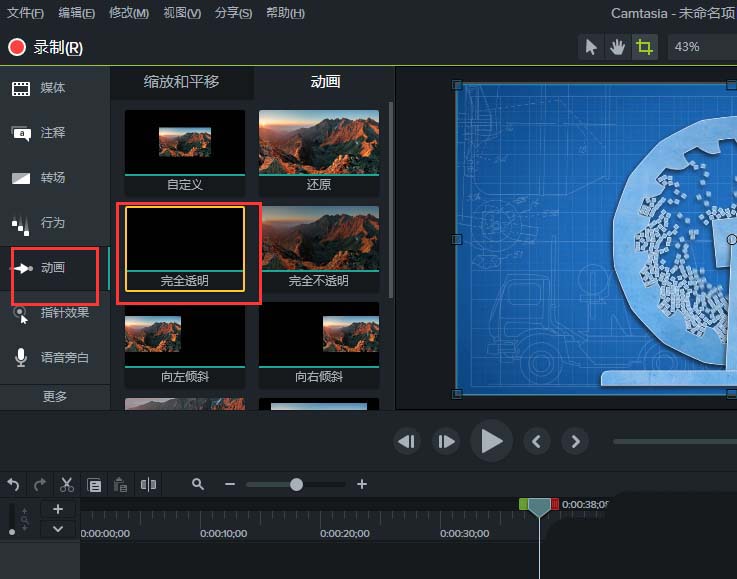Click the timeline zoom slider handle
Screen dimensions: 737x579
pos(296,484)
